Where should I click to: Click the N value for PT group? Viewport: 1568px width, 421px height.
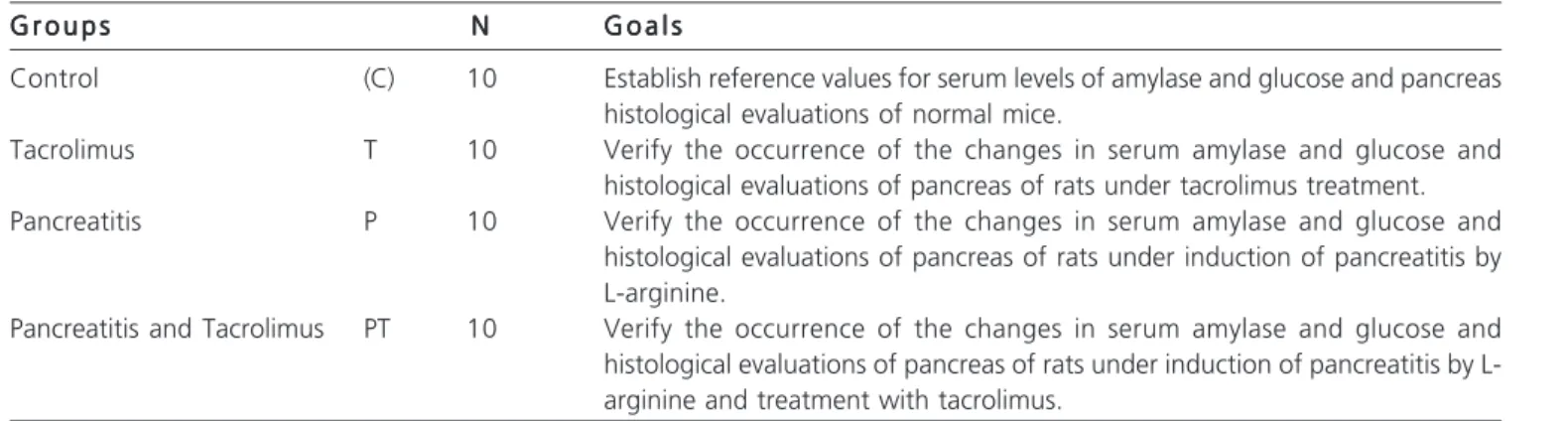[x=482, y=329]
